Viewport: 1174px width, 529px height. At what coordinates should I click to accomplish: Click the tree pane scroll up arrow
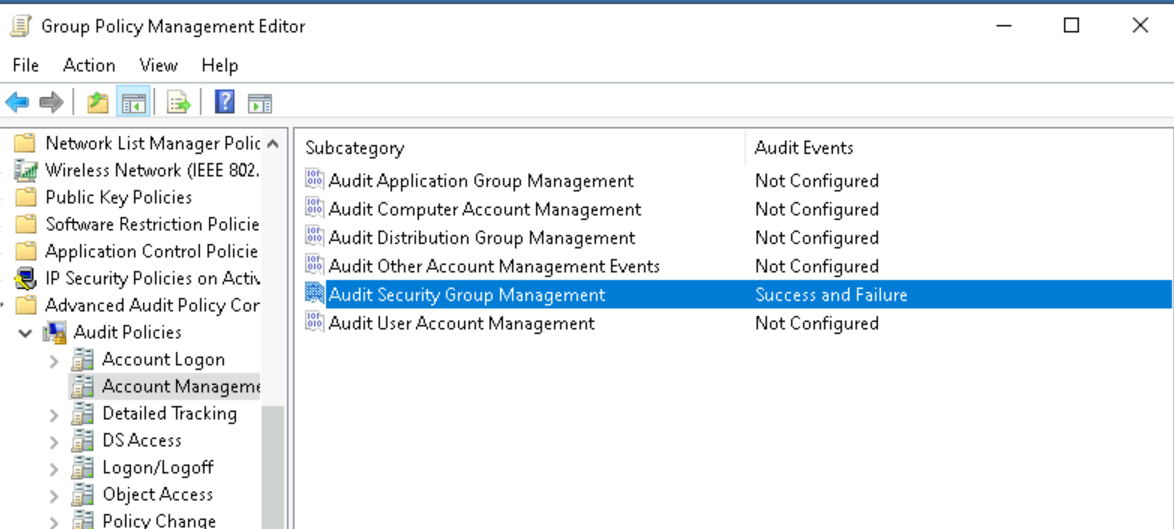(x=273, y=143)
